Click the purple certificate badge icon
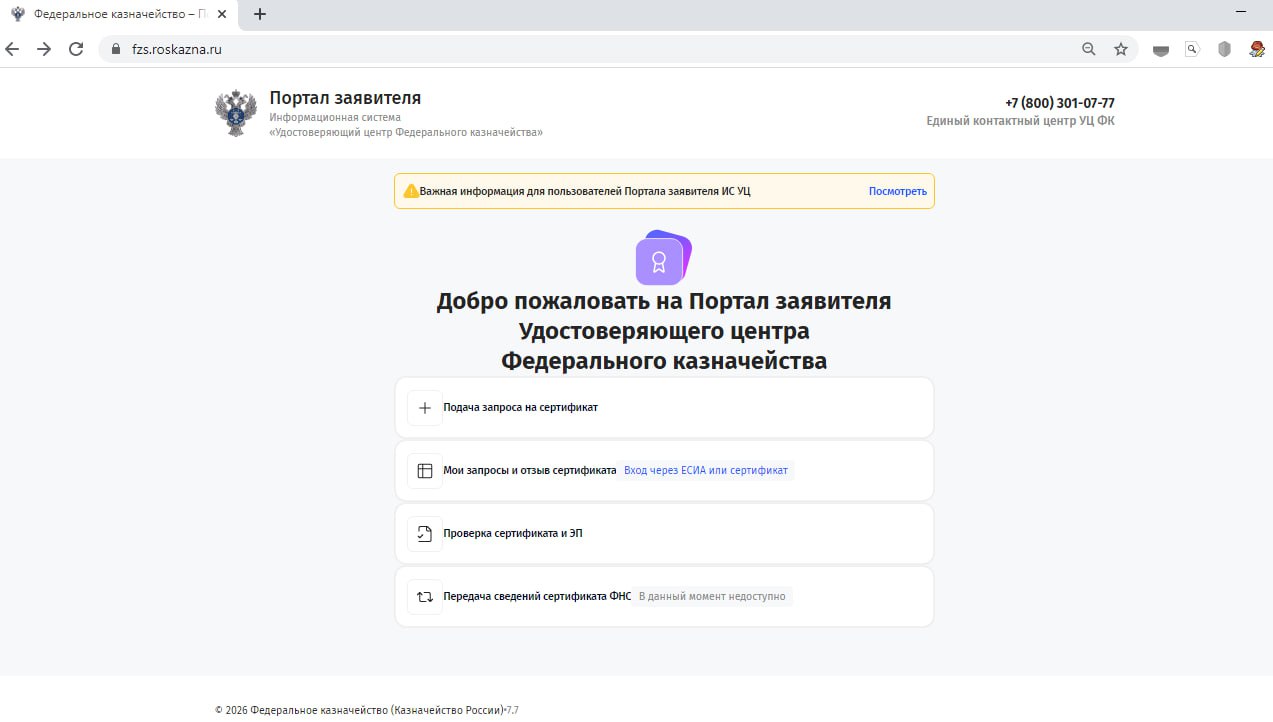 (x=663, y=258)
